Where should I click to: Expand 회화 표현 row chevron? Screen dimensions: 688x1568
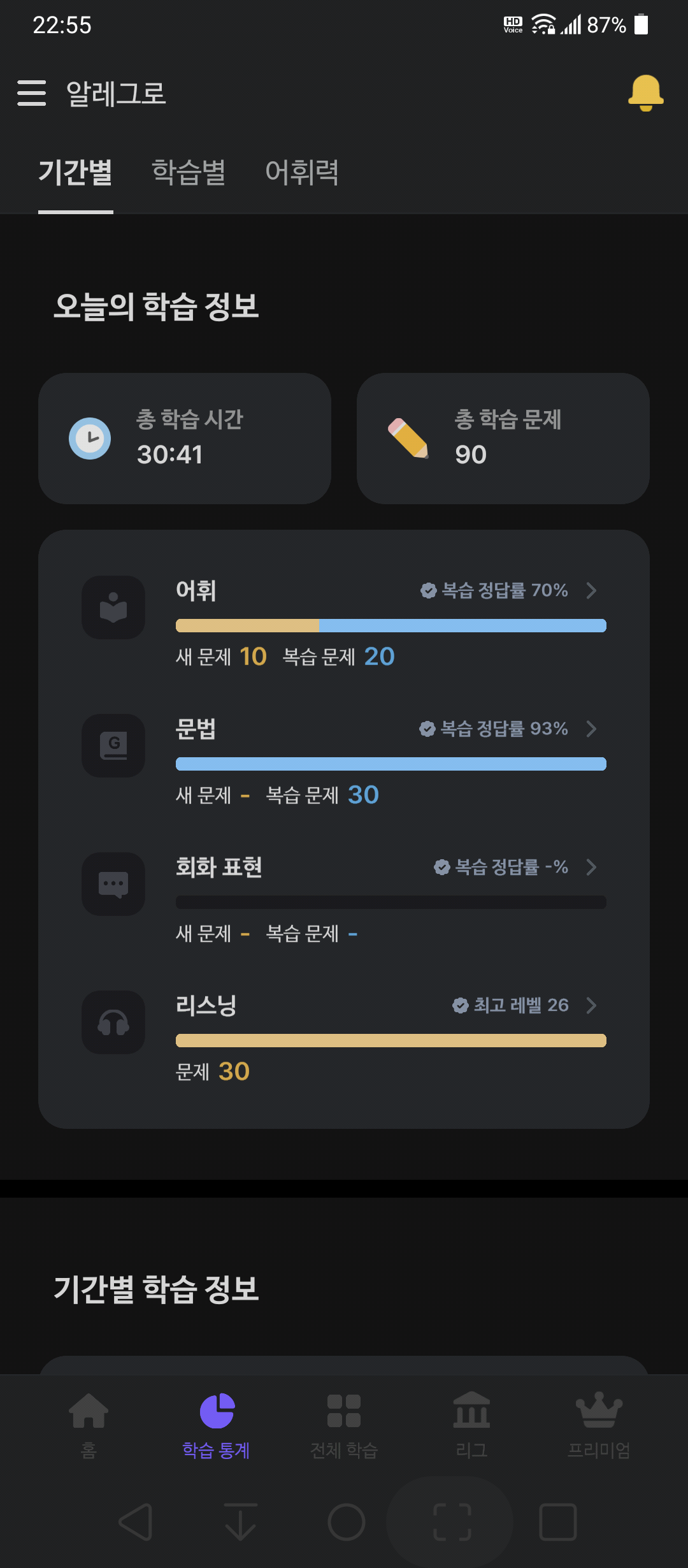591,867
